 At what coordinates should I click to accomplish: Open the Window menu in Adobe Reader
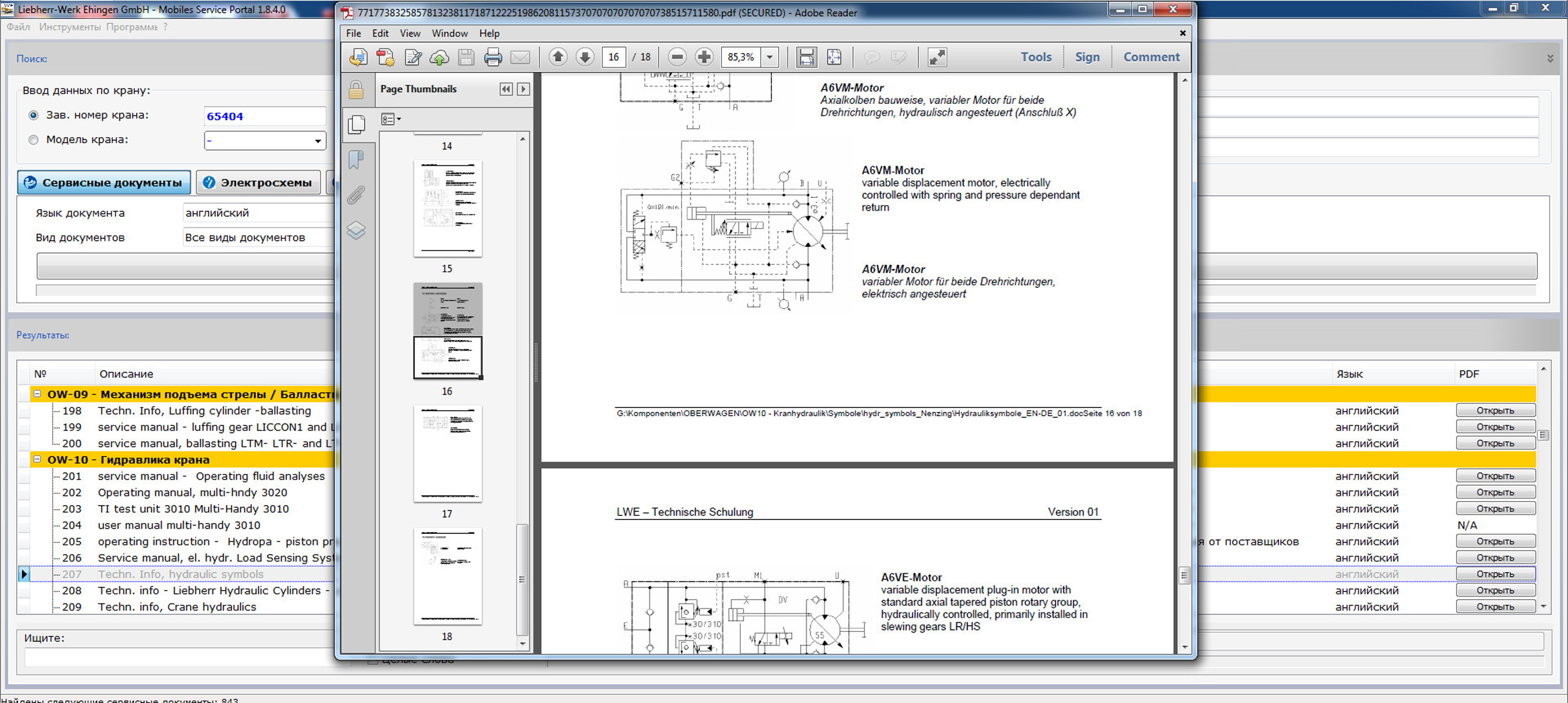[x=449, y=34]
